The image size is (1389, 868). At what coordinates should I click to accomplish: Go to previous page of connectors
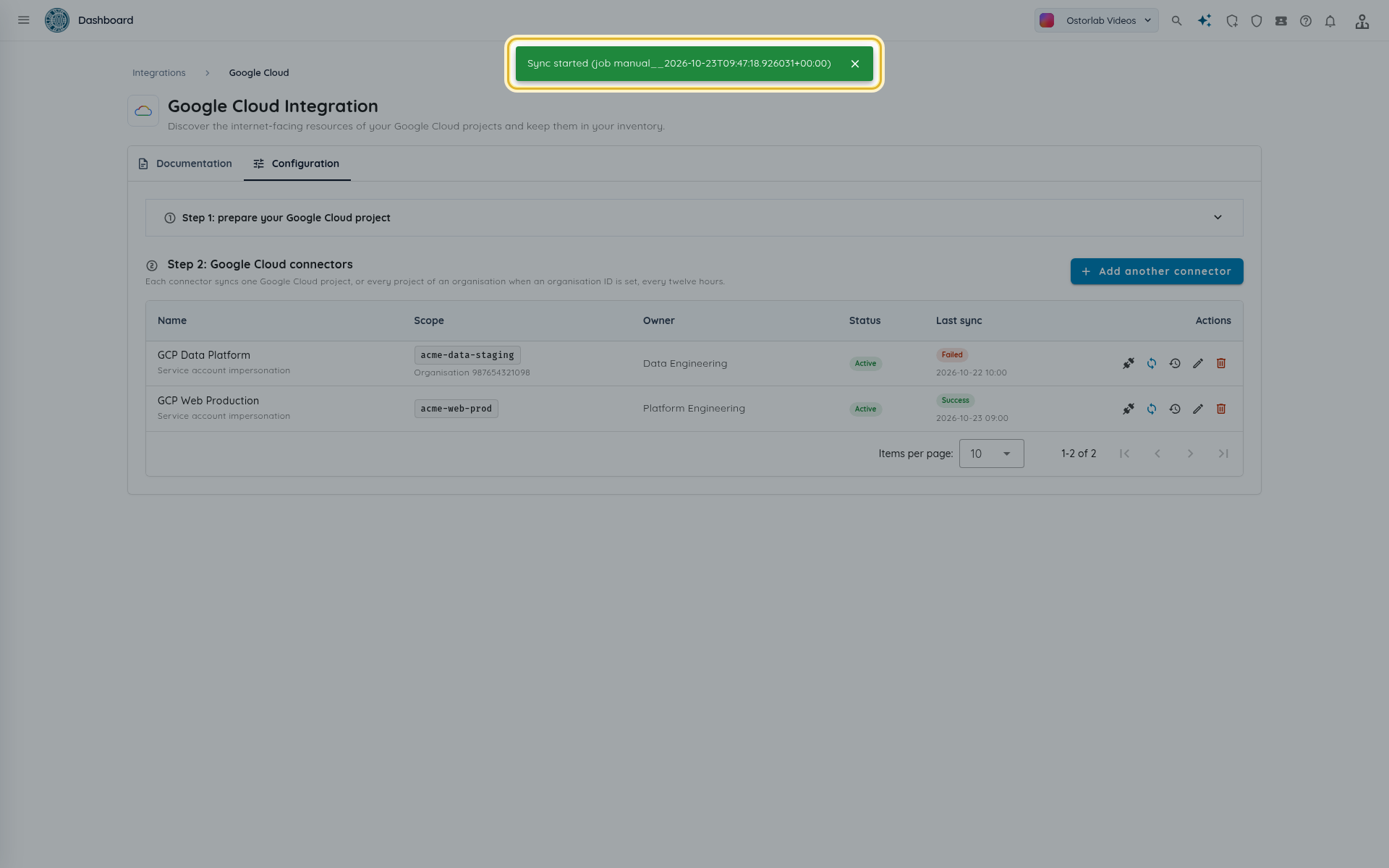(1157, 454)
